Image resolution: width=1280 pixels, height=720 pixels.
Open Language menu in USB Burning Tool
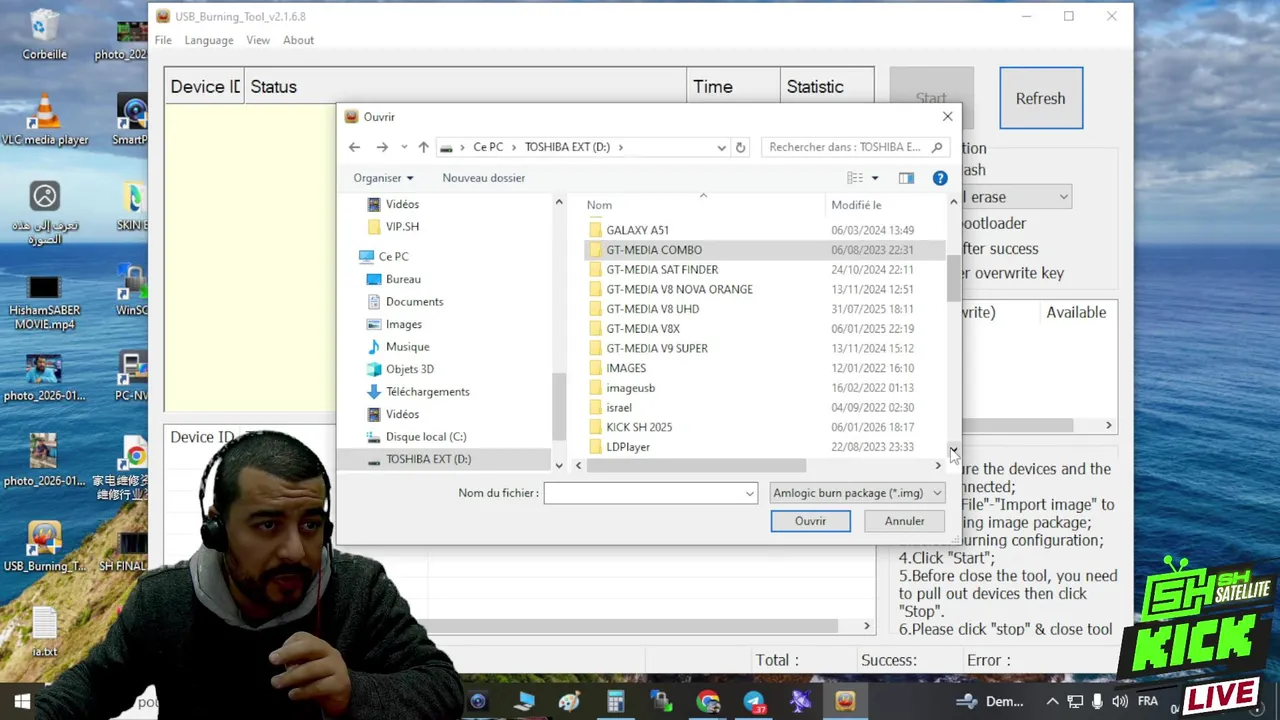[209, 40]
